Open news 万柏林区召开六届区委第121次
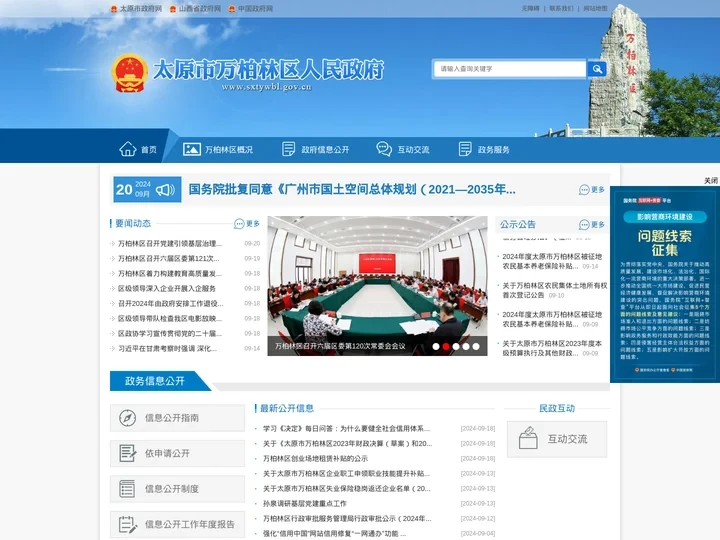 coord(169,259)
